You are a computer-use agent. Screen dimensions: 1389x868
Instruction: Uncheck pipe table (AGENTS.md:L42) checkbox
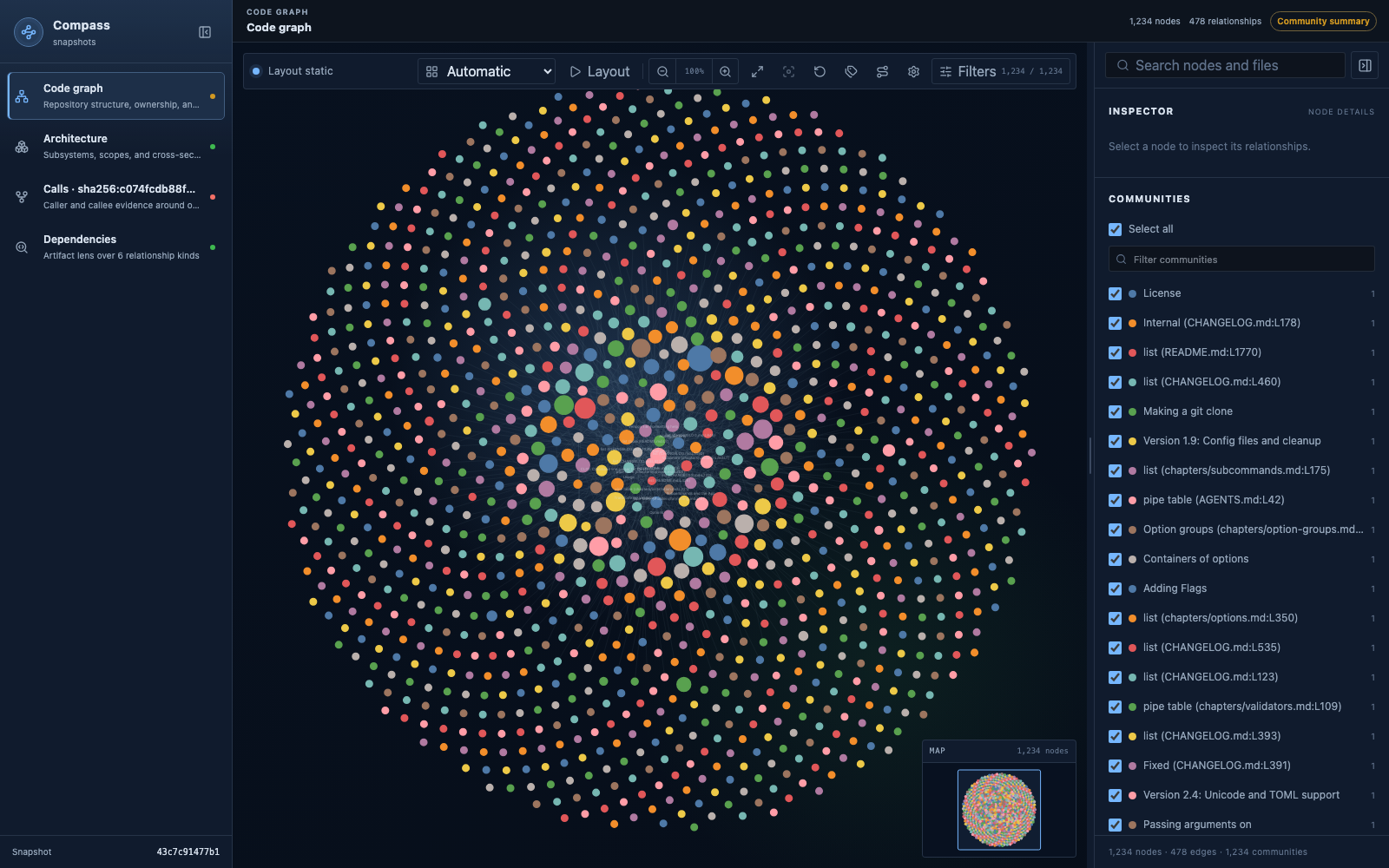(x=1115, y=500)
